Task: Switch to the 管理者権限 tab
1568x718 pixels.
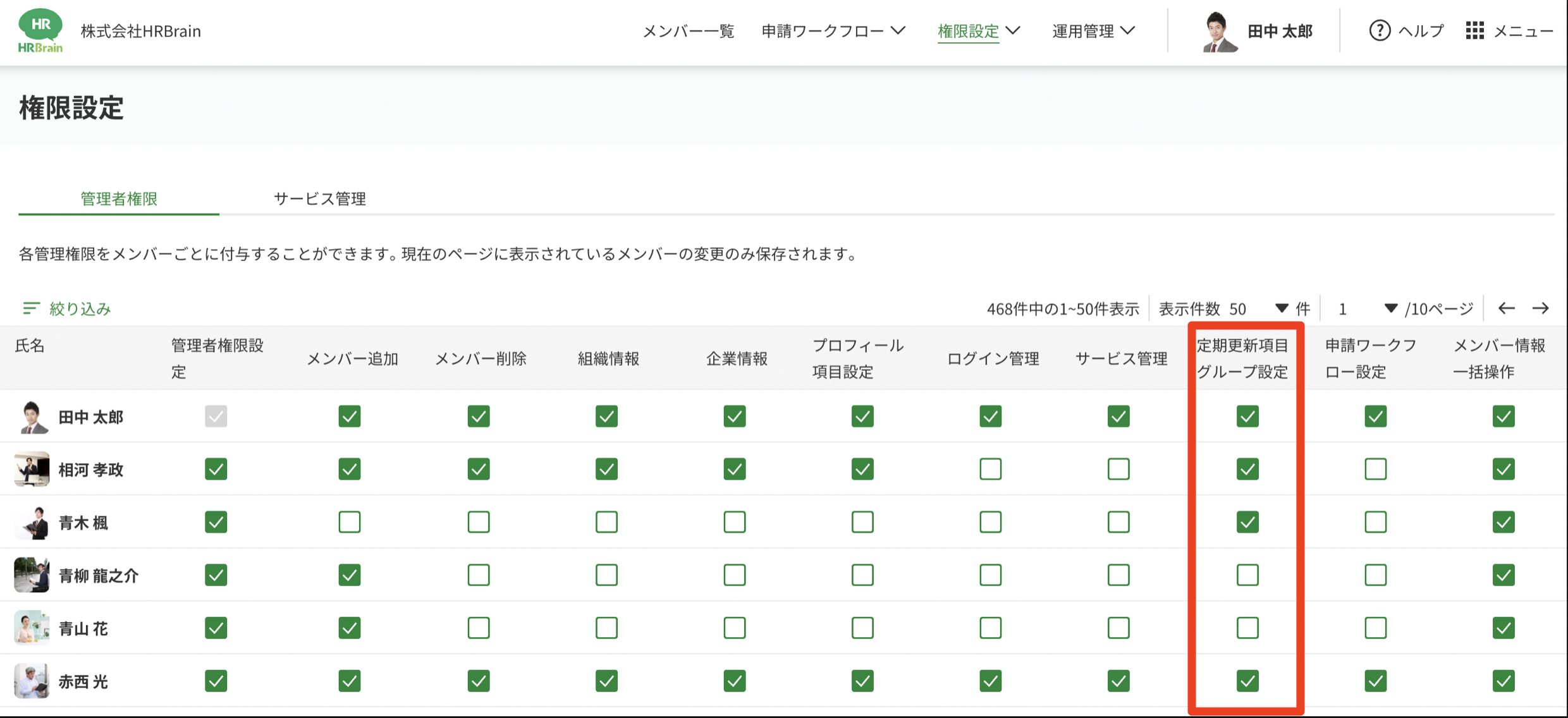Action: 119,198
